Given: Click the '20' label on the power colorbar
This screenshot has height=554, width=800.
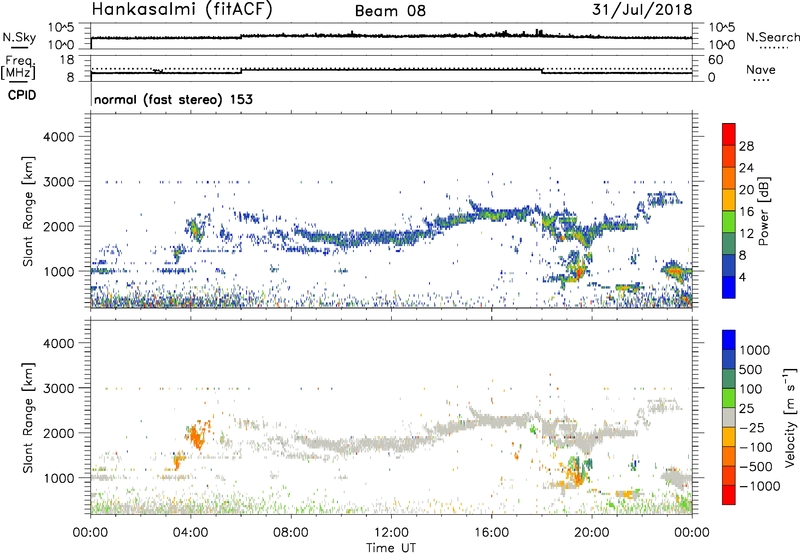Looking at the screenshot, I should [x=746, y=190].
